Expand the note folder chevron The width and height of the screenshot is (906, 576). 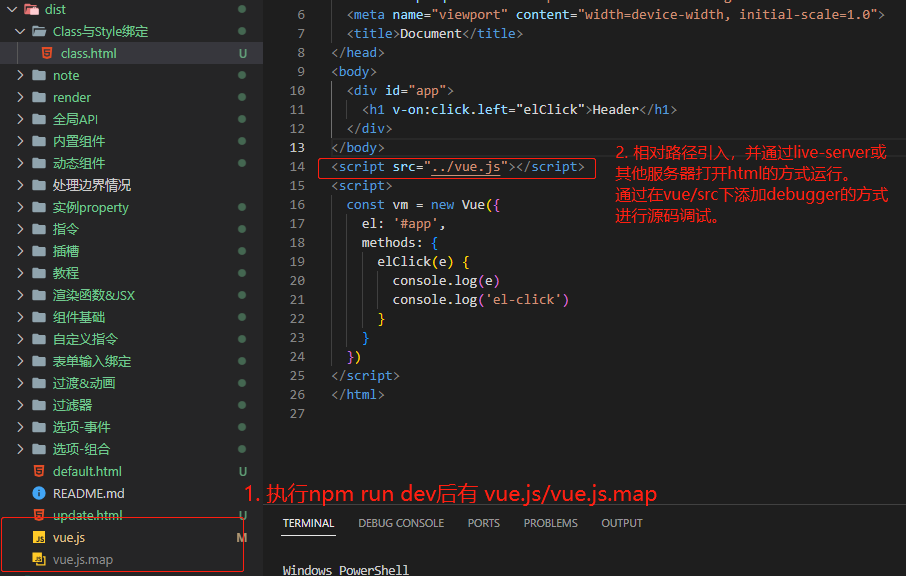(x=21, y=75)
